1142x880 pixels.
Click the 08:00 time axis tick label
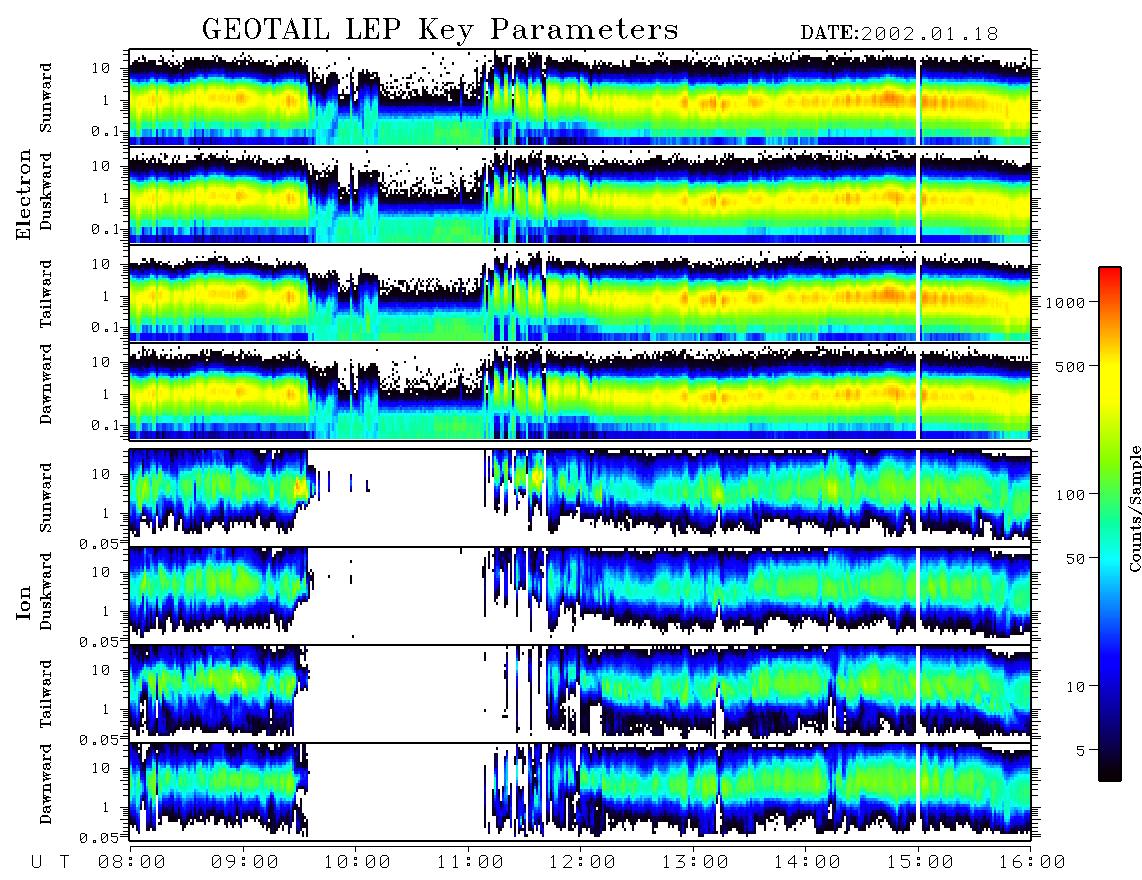(132, 862)
